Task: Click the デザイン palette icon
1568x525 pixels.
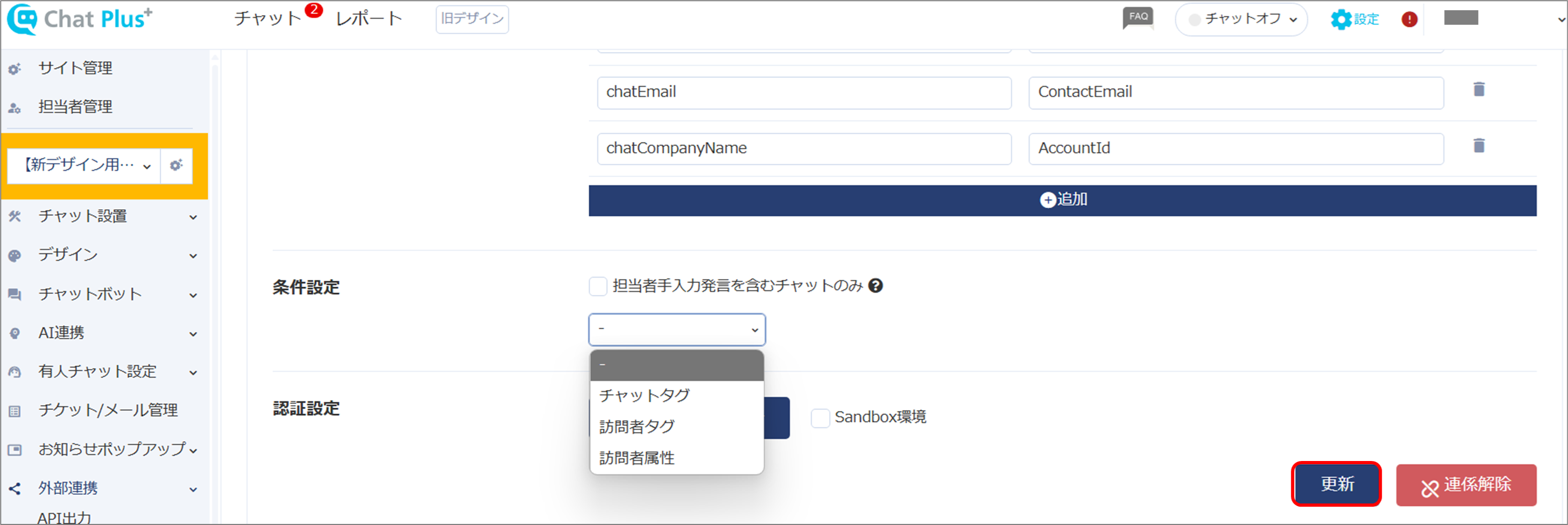Action: pos(15,256)
